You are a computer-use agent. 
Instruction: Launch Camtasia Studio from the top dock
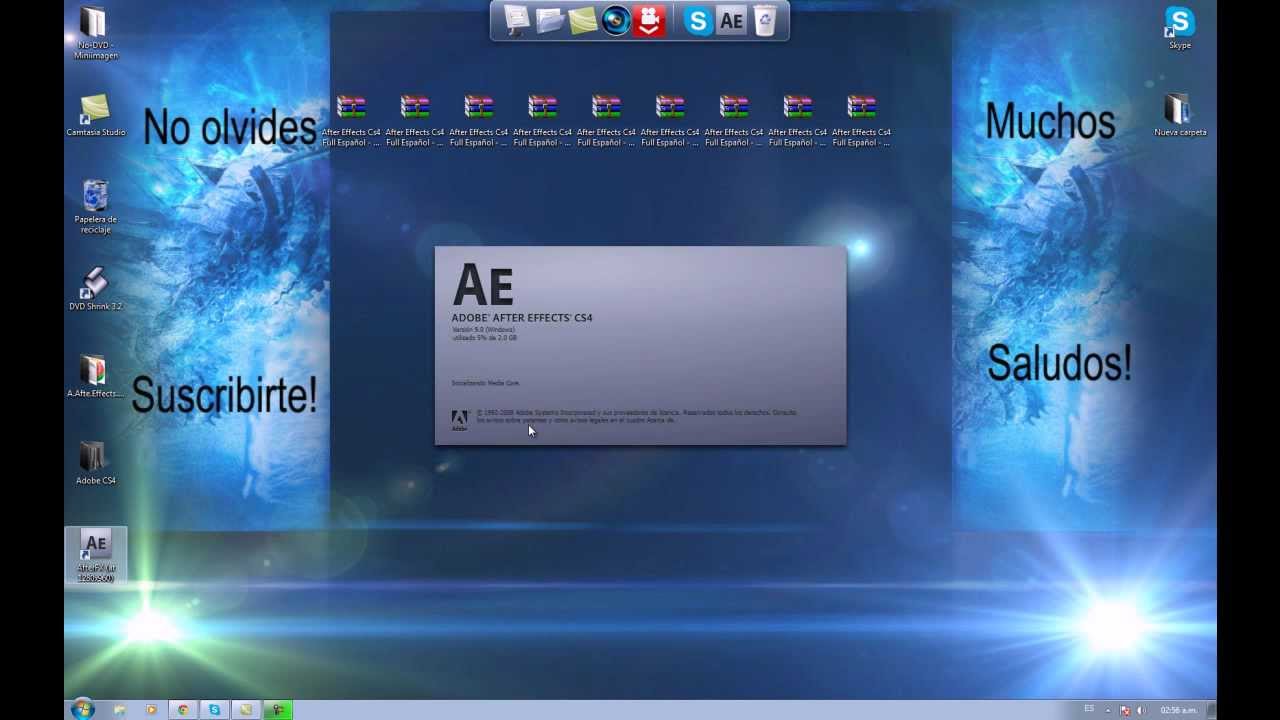[x=583, y=20]
